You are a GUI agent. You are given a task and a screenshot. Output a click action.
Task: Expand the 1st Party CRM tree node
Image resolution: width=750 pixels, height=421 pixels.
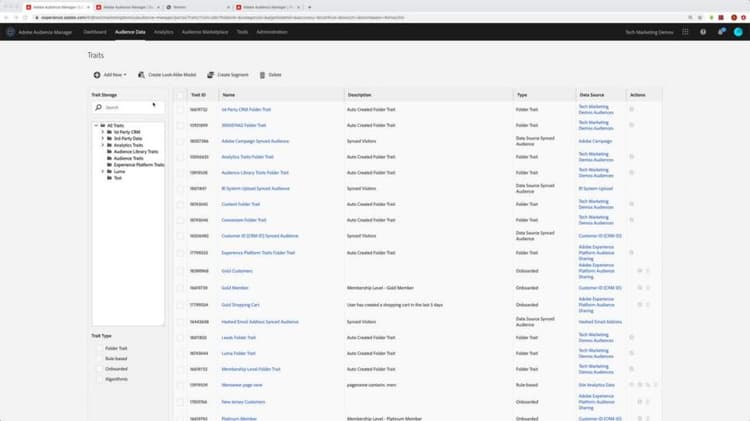(x=103, y=132)
